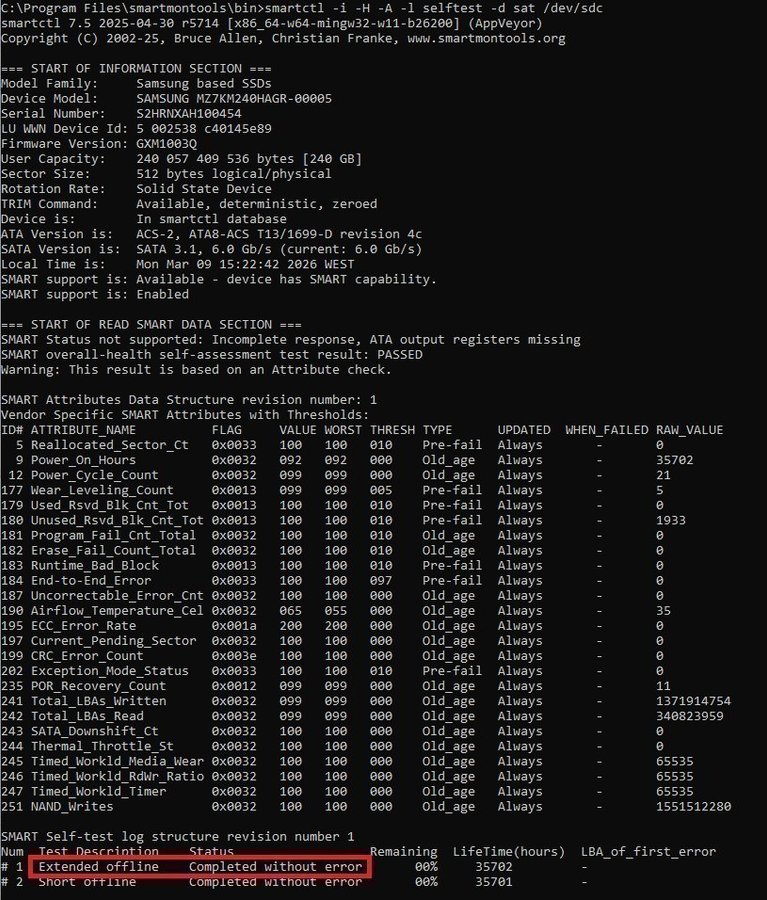Click the Reallocated_Sector_Ct attribute row

pos(109,445)
